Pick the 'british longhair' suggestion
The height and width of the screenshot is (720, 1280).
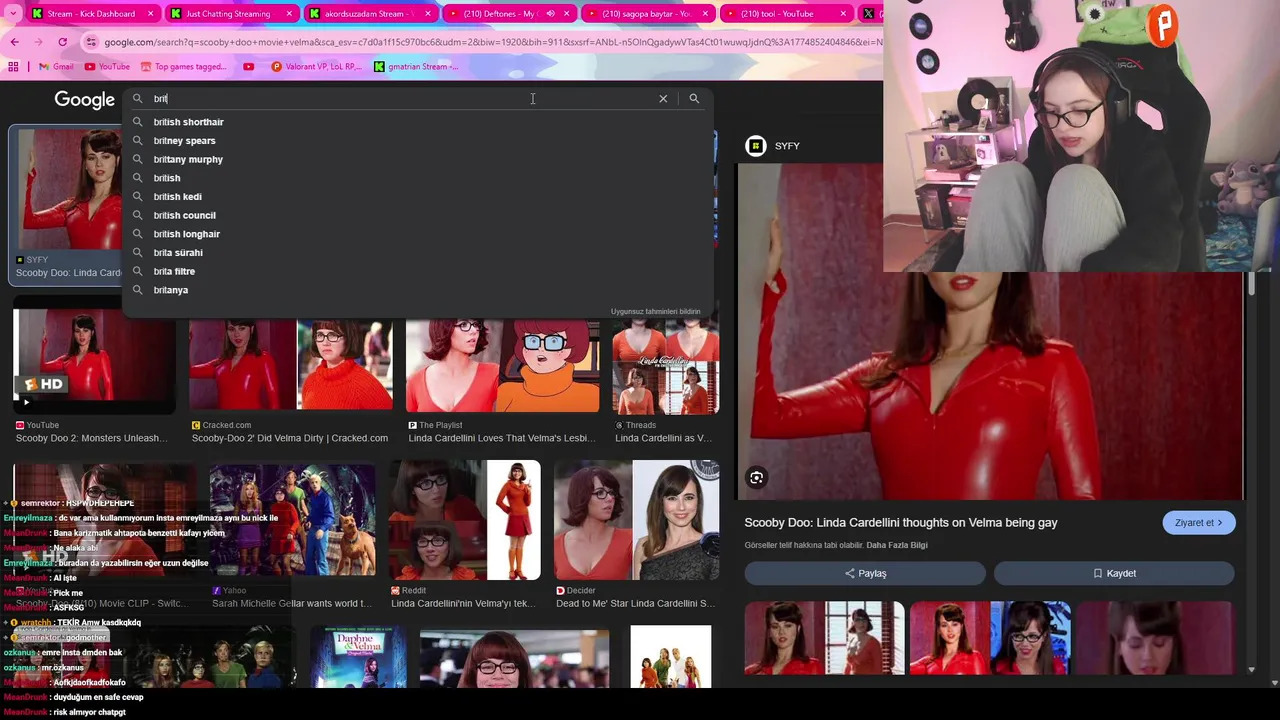(x=418, y=234)
